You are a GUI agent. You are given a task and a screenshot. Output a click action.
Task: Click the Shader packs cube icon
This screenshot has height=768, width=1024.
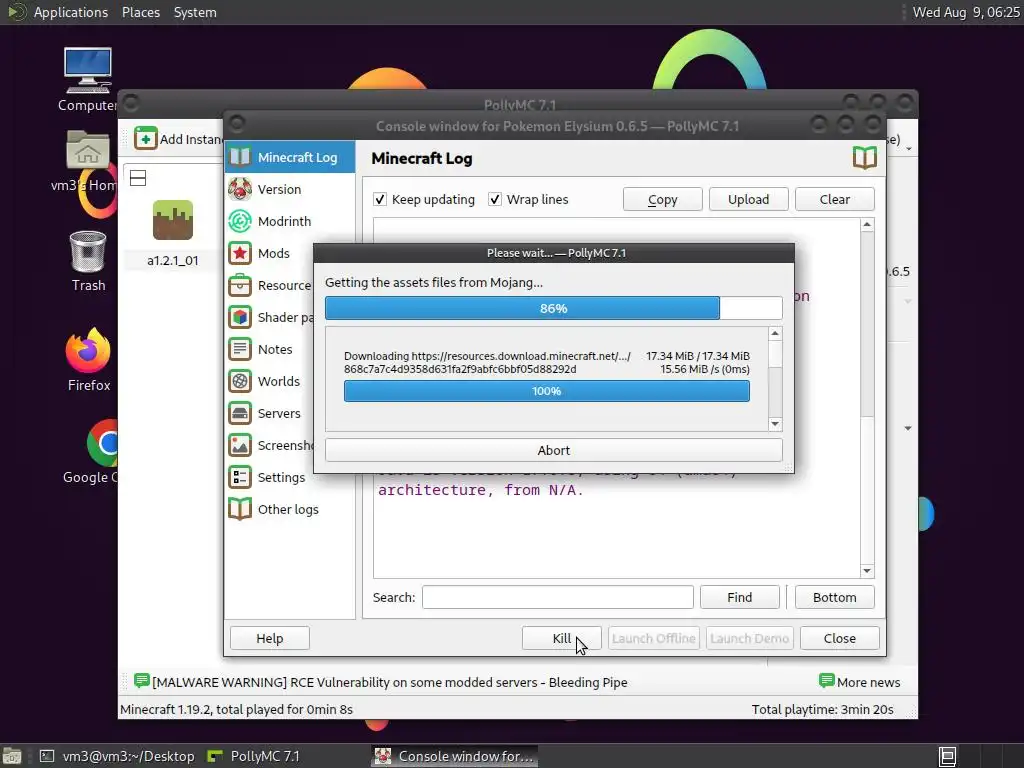pos(240,317)
